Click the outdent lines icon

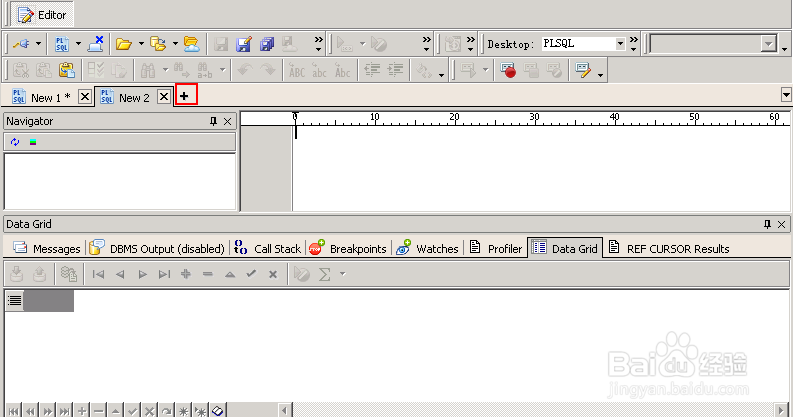372,70
